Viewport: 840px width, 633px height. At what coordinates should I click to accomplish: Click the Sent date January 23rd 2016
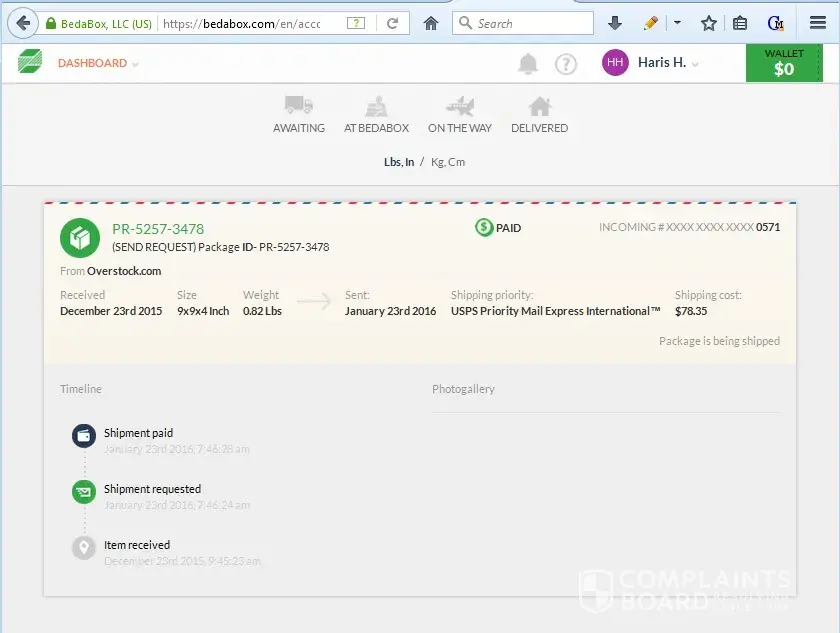click(x=391, y=311)
